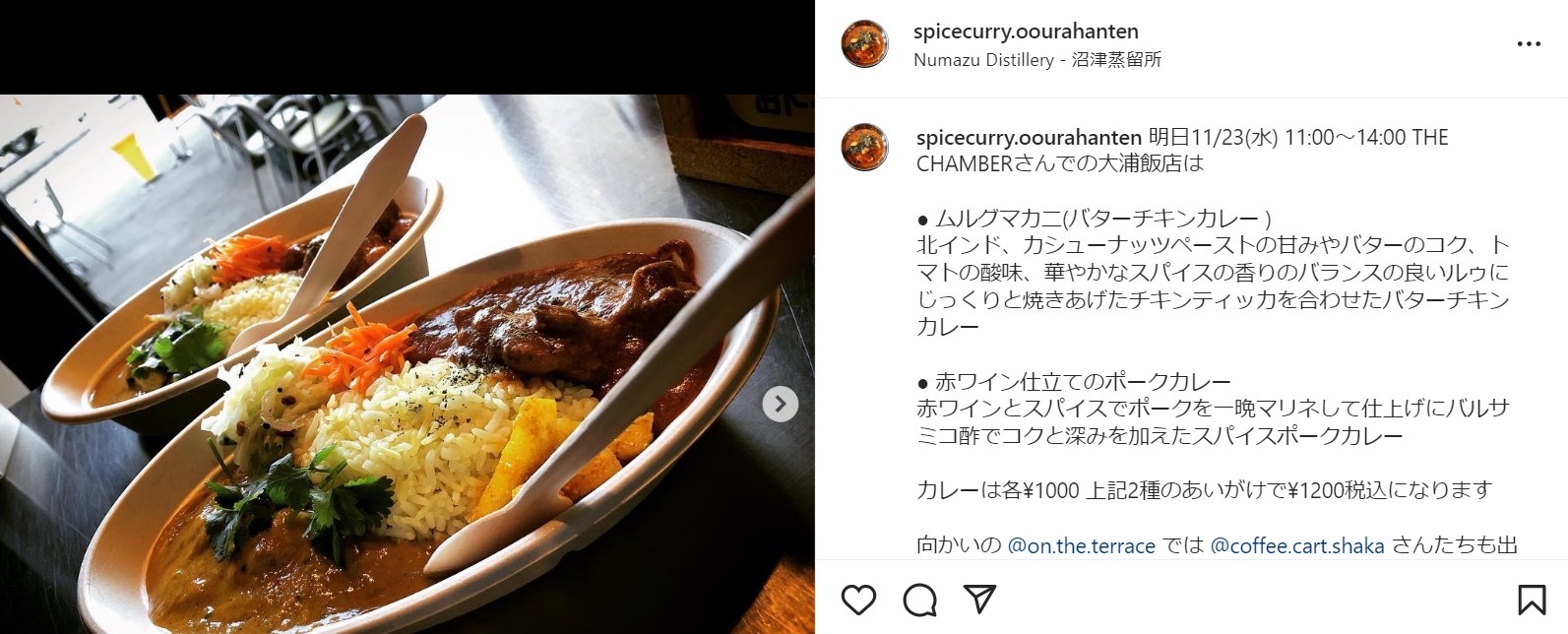Open the three-dot more options menu
The width and height of the screenshot is (1568, 634).
(x=1529, y=44)
